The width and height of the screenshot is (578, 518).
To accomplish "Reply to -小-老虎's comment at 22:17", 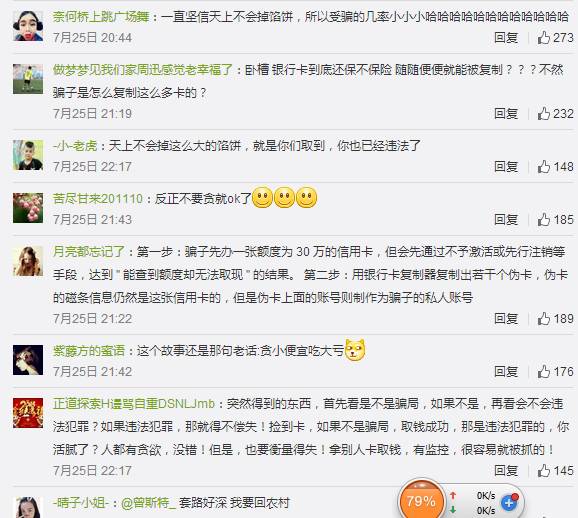I will [x=506, y=167].
